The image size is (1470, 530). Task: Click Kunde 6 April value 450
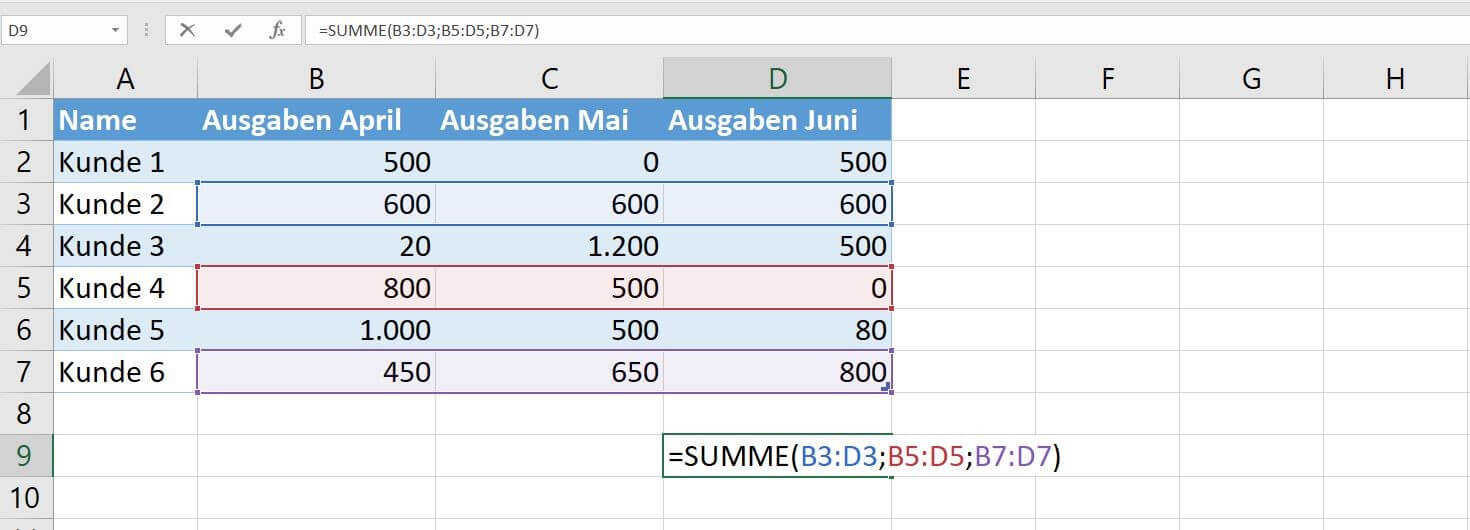coord(316,372)
